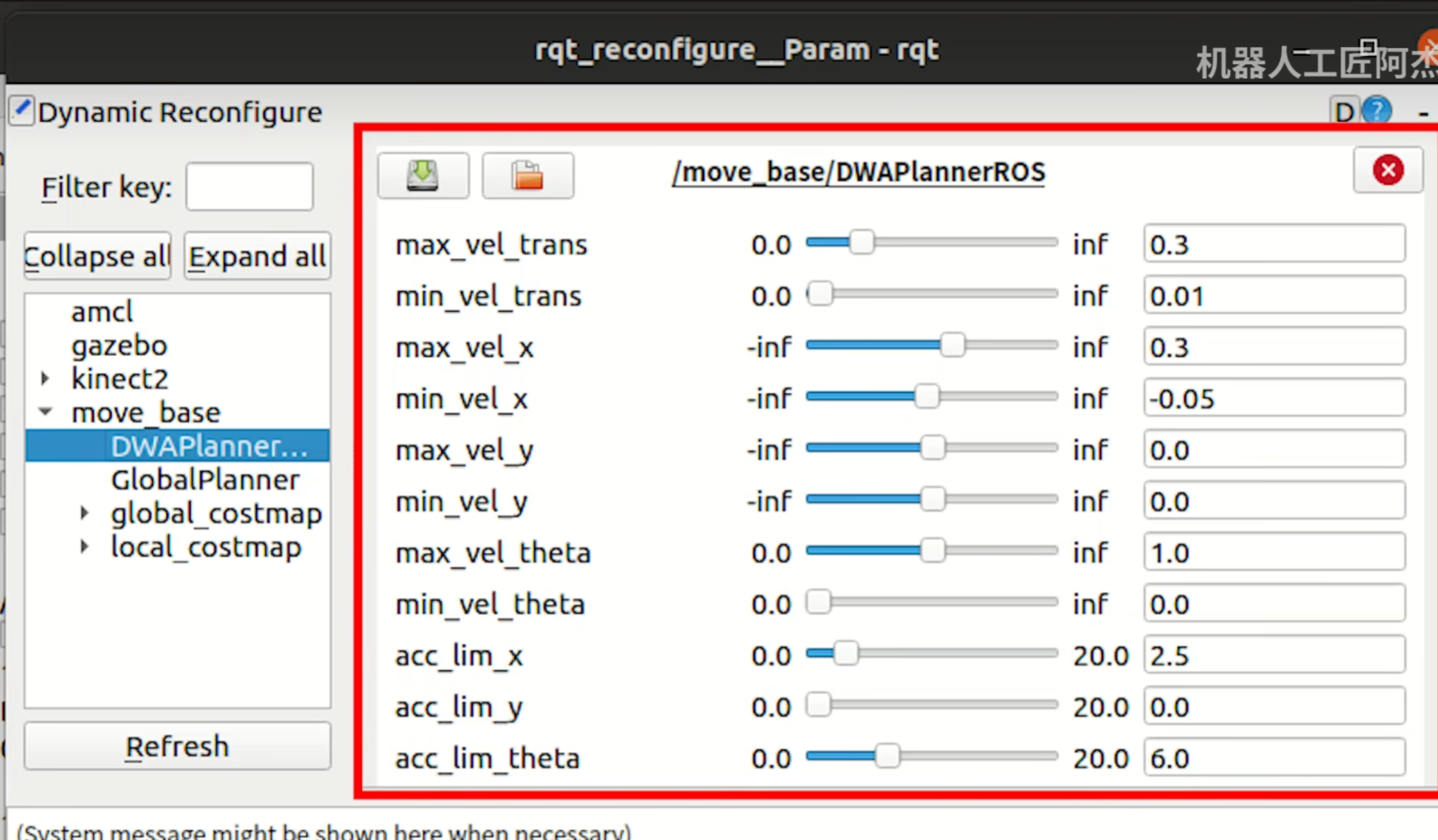This screenshot has width=1438, height=840.
Task: Click the acc_lim_theta slider handle
Action: [886, 756]
